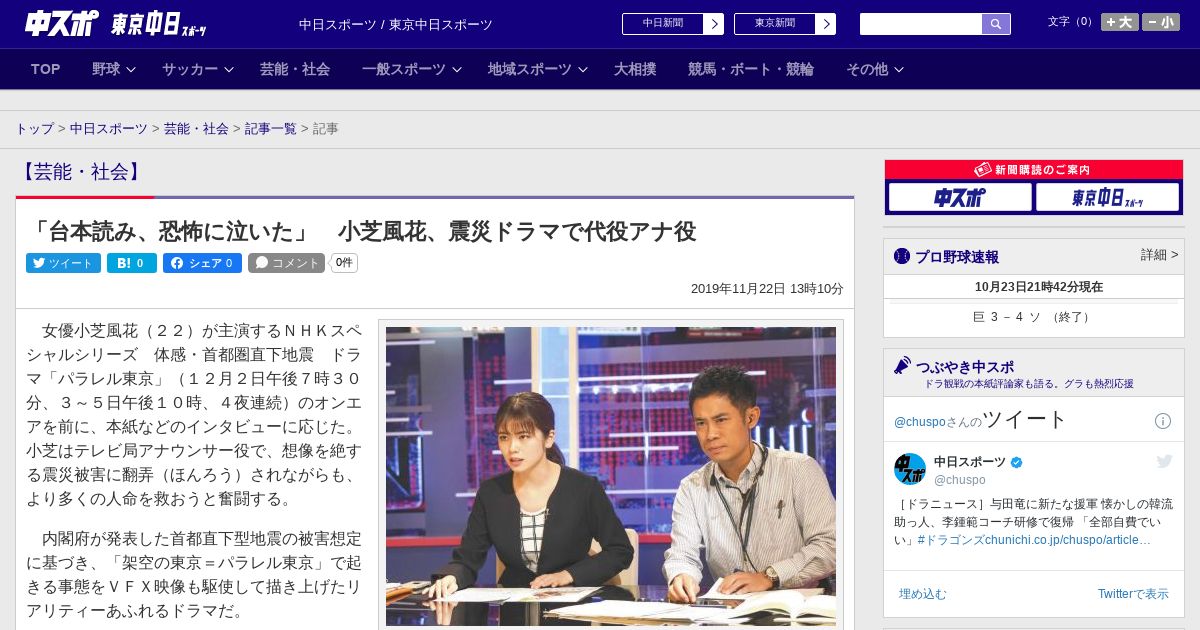Click the 芸能・社会 breadcrumb link

[x=196, y=129]
